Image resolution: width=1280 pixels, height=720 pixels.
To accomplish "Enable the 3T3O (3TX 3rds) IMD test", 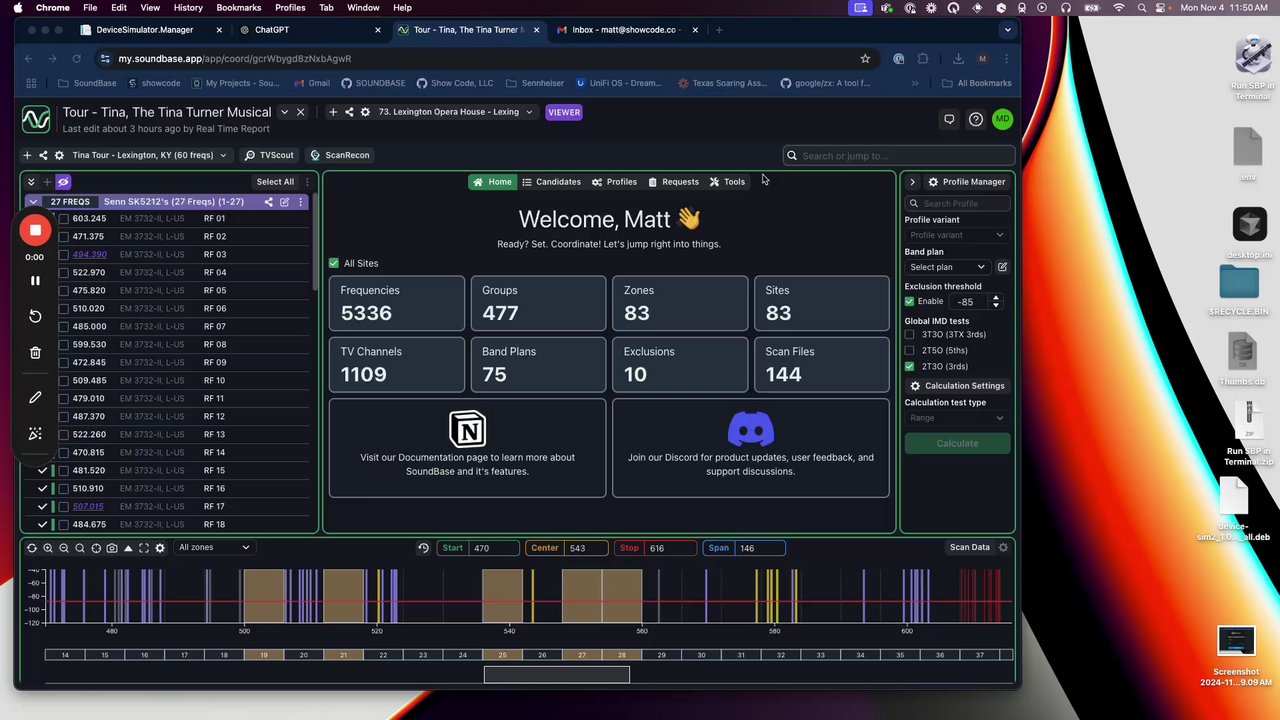I will point(909,334).
